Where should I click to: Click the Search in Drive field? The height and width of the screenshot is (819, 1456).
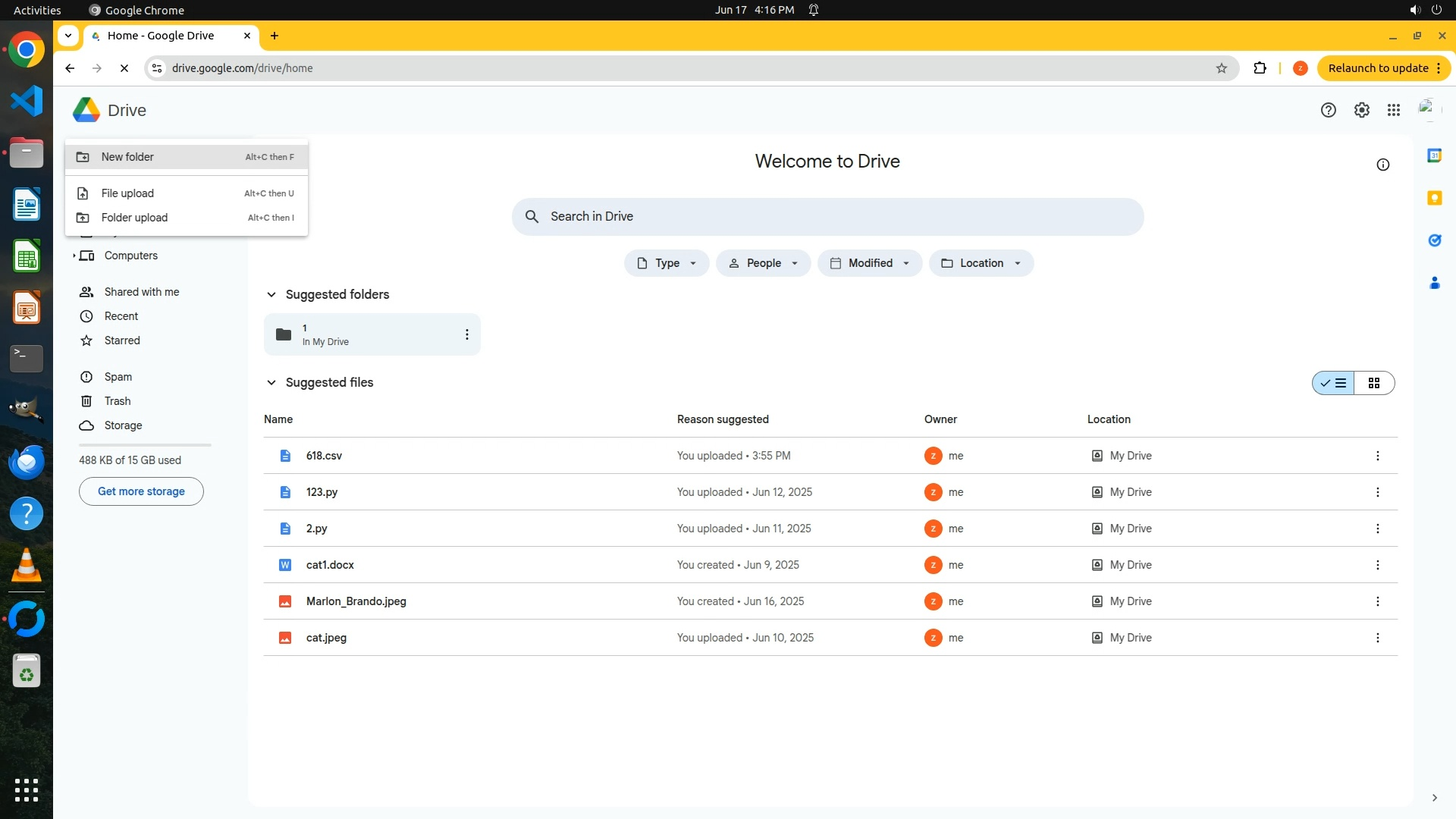[x=827, y=217]
